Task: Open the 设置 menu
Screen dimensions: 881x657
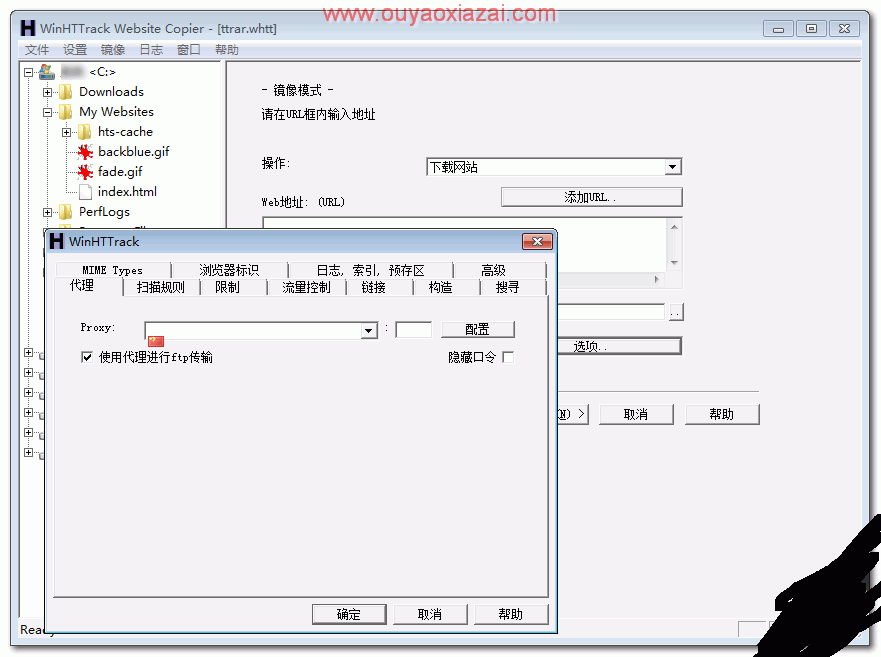Action: (75, 50)
